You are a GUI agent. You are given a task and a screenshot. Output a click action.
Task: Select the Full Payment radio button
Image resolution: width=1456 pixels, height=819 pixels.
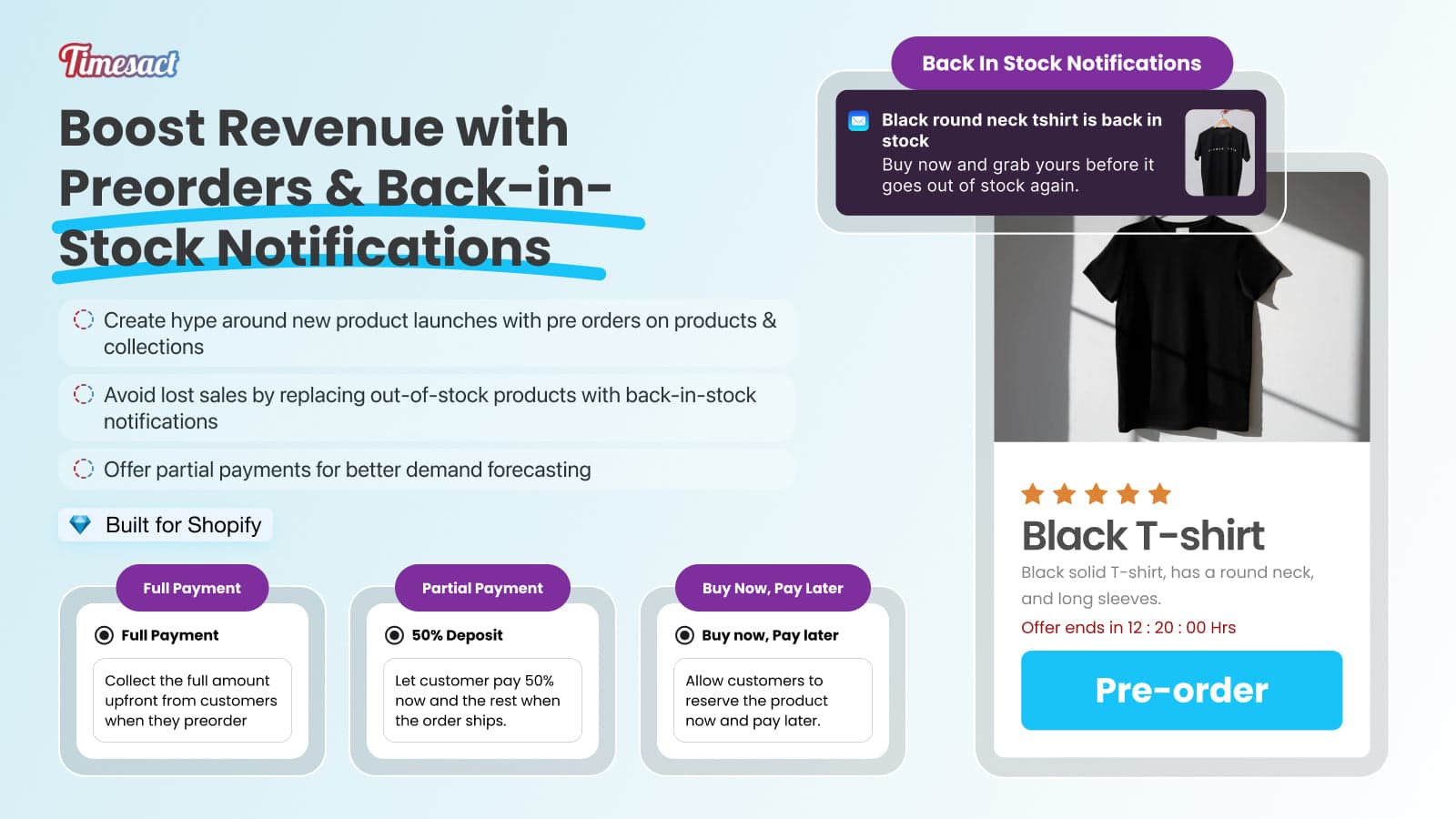105,635
